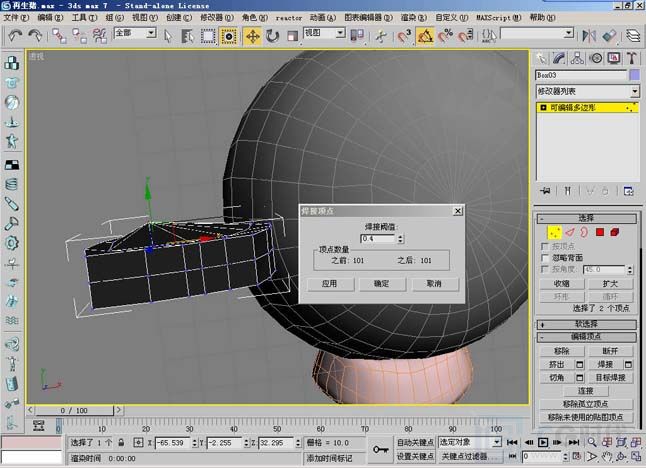Screen dimensions: 646x468
Task: Select the Element sub-object level icon
Action: (615, 232)
